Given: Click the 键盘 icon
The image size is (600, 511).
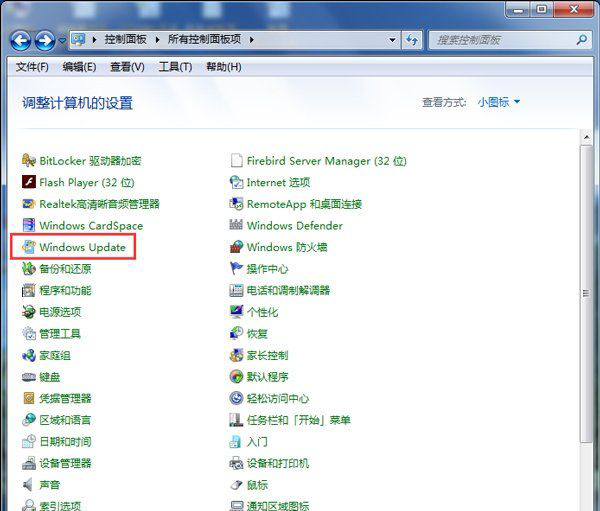Looking at the screenshot, I should tap(29, 377).
